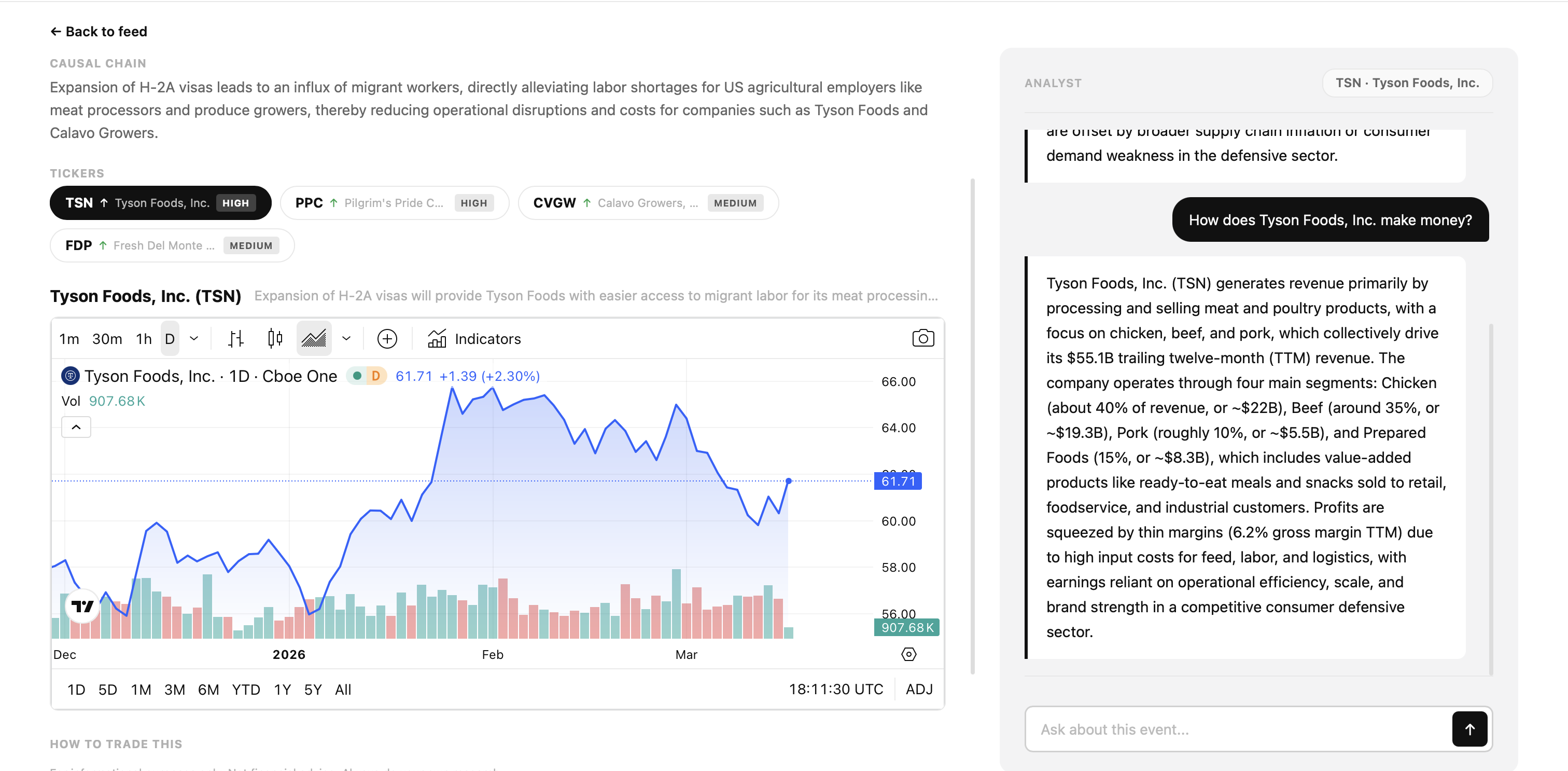This screenshot has width=1568, height=771.
Task: Click the TradingView logo on chart
Action: coord(82,606)
